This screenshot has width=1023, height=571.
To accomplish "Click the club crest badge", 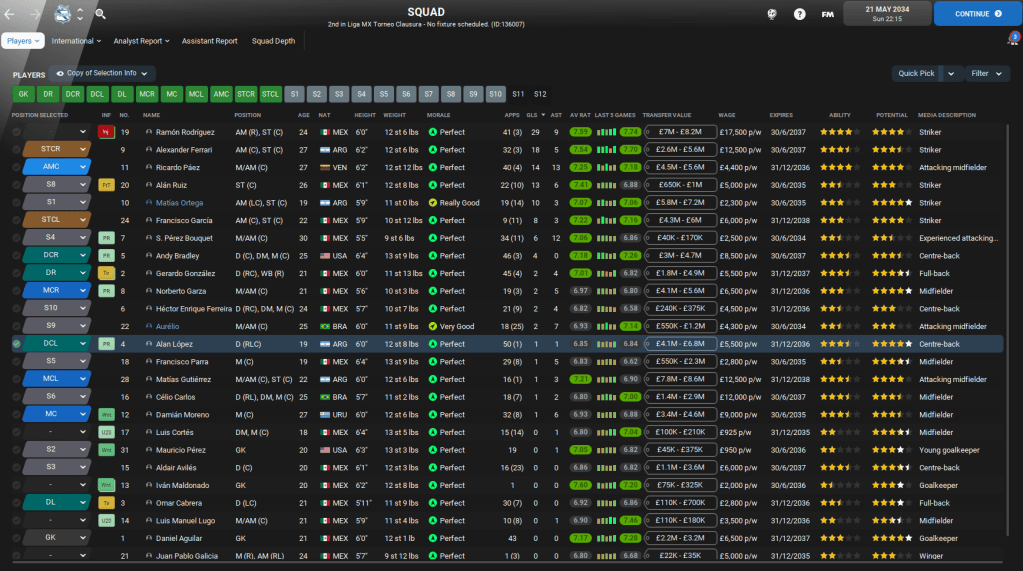I will point(67,14).
